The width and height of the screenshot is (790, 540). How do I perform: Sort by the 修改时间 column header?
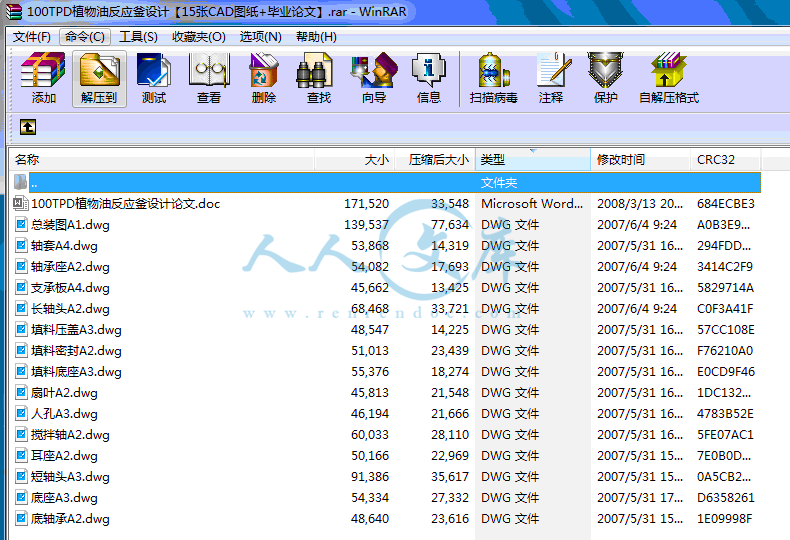640,160
